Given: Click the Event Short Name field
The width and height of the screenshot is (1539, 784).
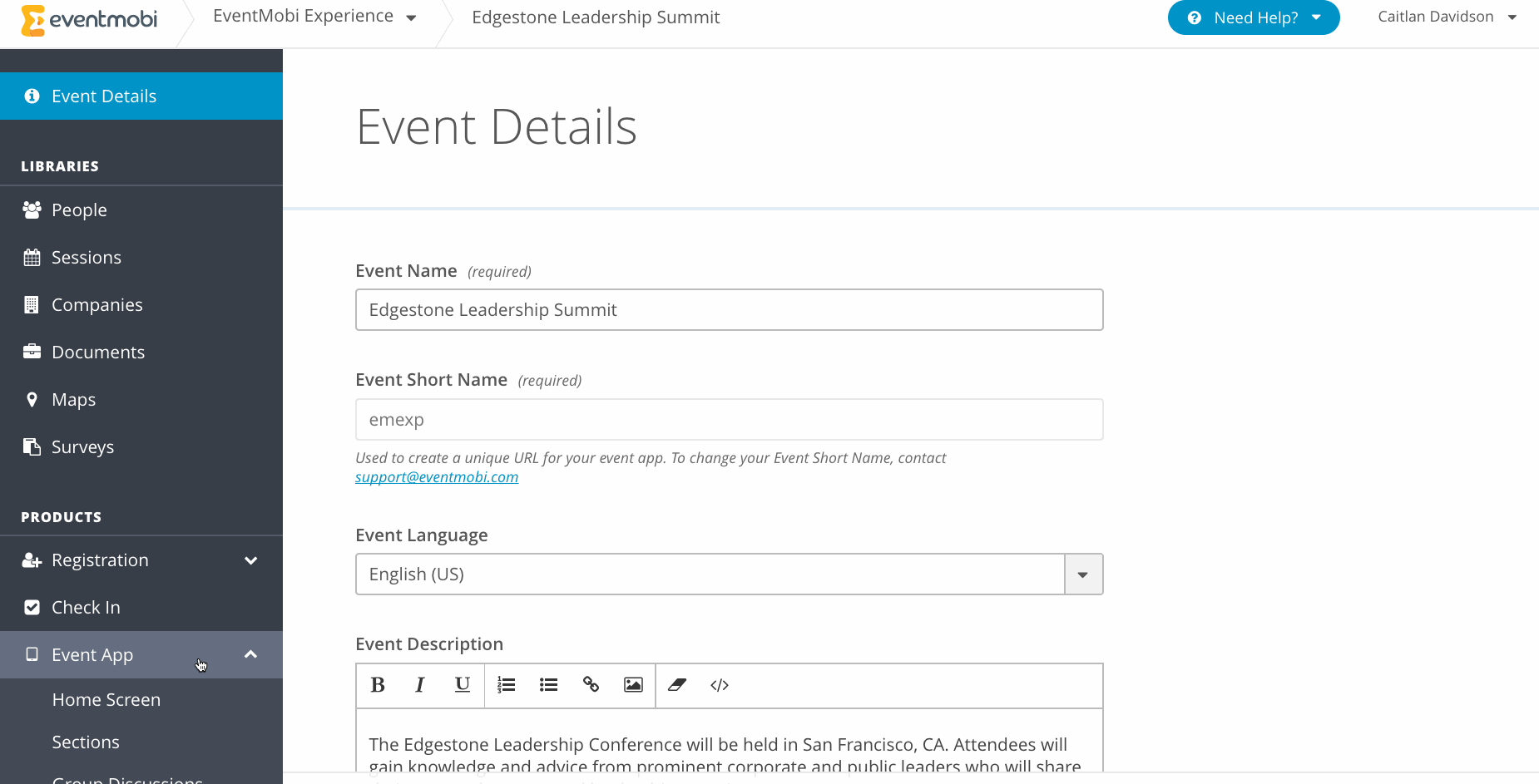Looking at the screenshot, I should click(730, 420).
